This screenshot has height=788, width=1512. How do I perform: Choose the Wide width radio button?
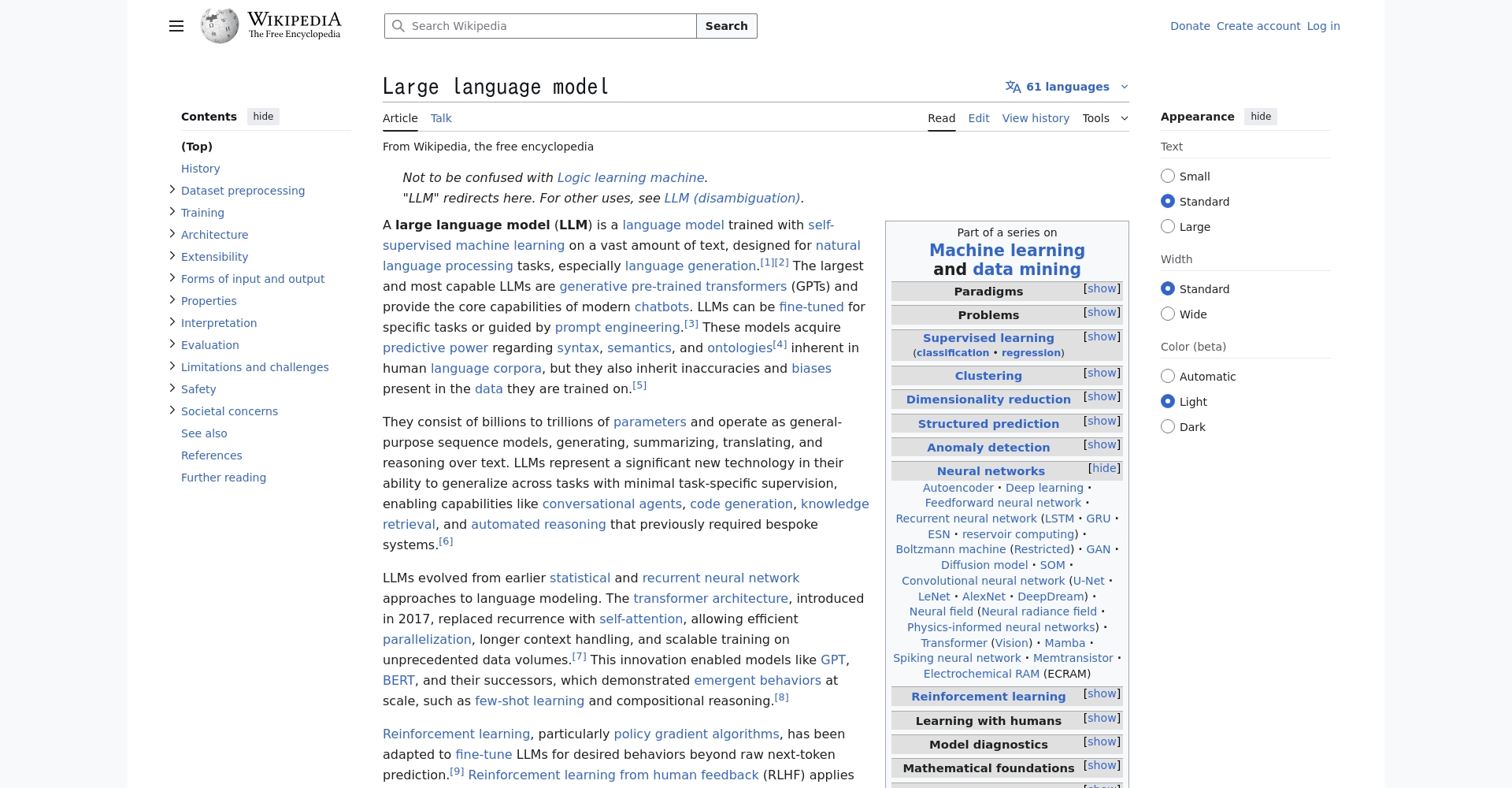[1168, 314]
